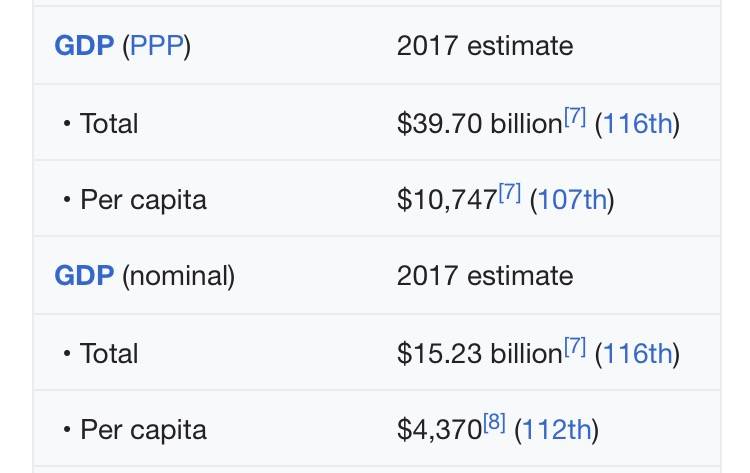This screenshot has width=750, height=473.
Task: Click the PPP link in parentheses
Action: click(155, 47)
